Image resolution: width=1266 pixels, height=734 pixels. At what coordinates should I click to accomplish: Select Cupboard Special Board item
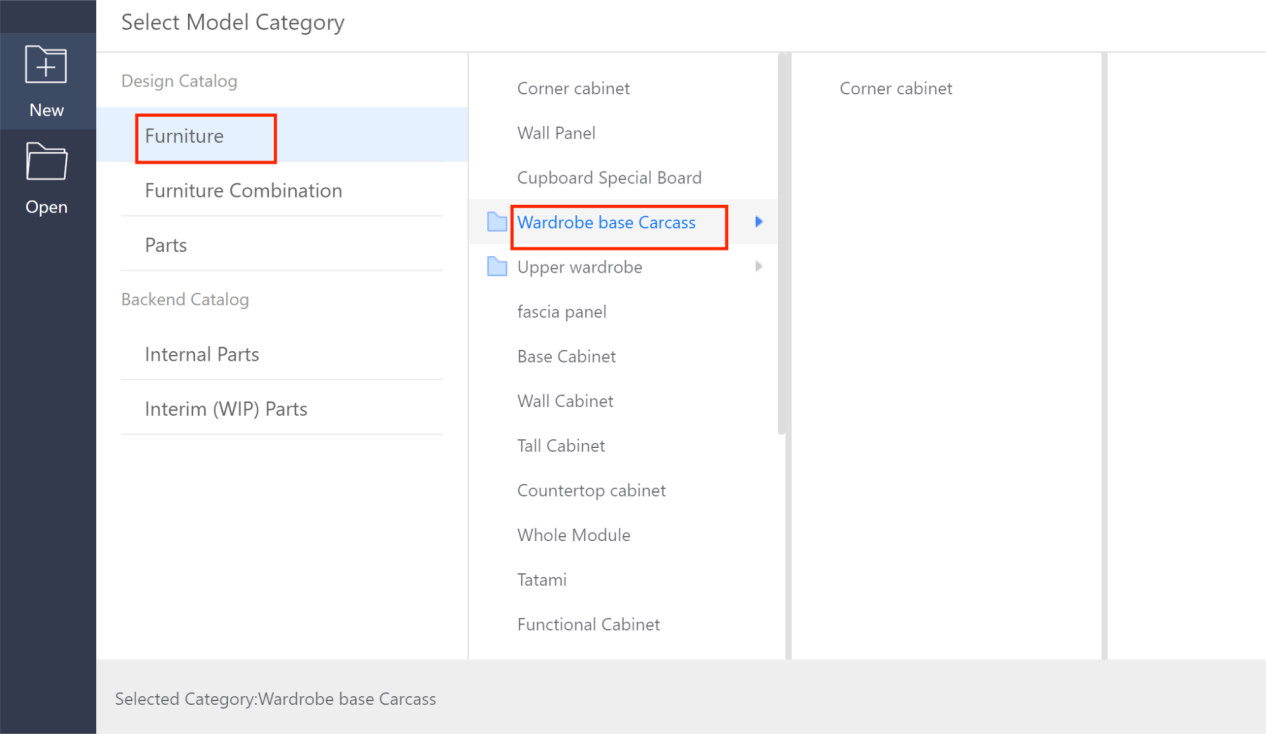pyautogui.click(x=609, y=178)
